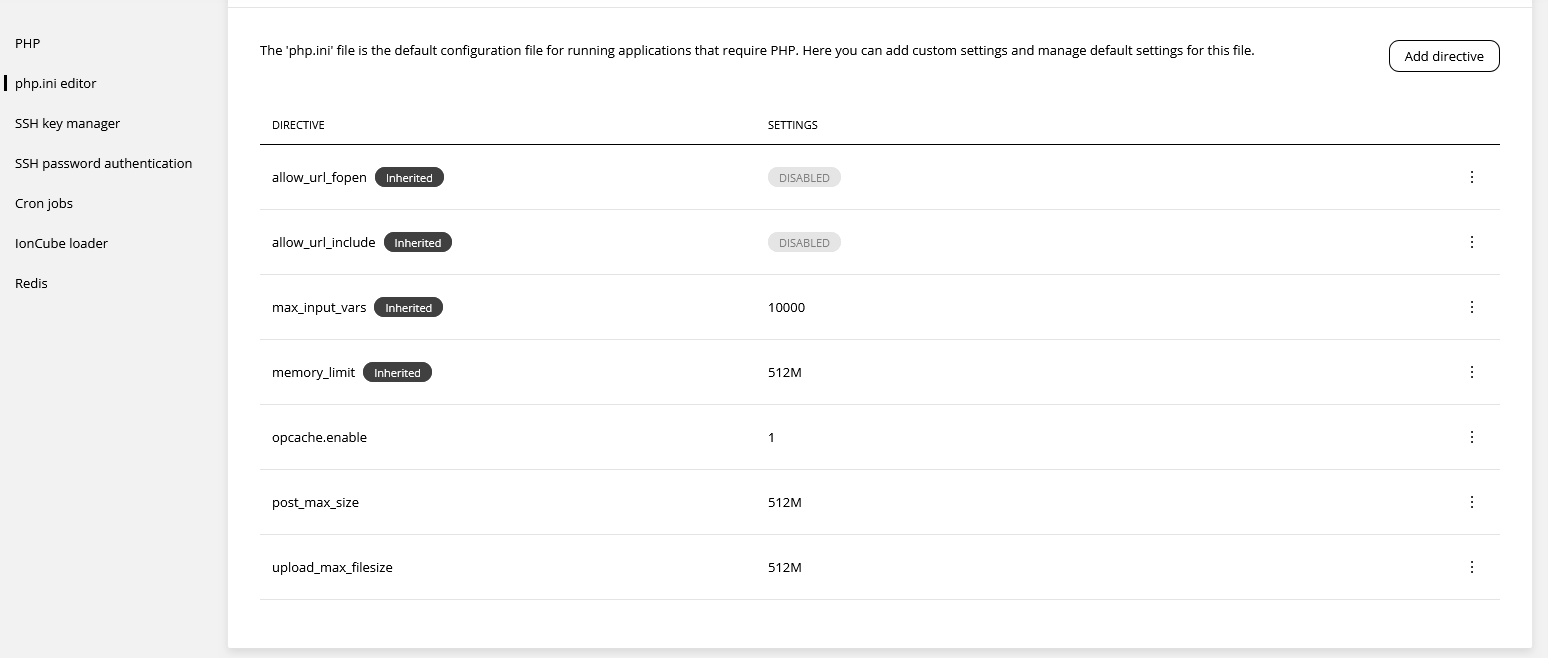
Task: Click the upload_max_filesize options icon
Action: tap(1471, 567)
